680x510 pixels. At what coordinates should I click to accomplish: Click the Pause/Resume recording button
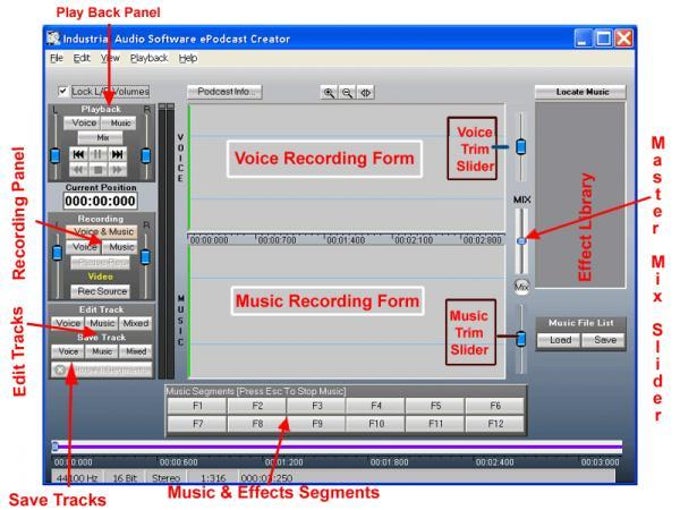(101, 262)
